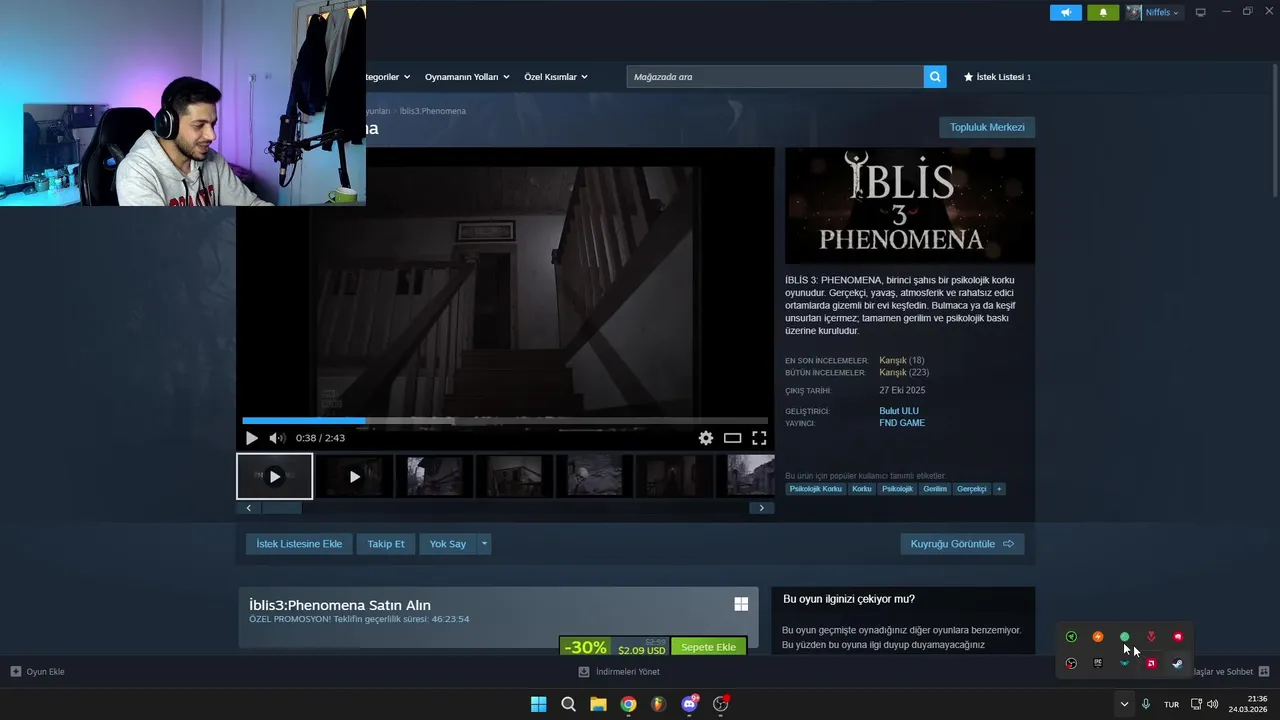
Task: Open Big Picture mode monitor icon
Action: pyautogui.click(x=1201, y=12)
